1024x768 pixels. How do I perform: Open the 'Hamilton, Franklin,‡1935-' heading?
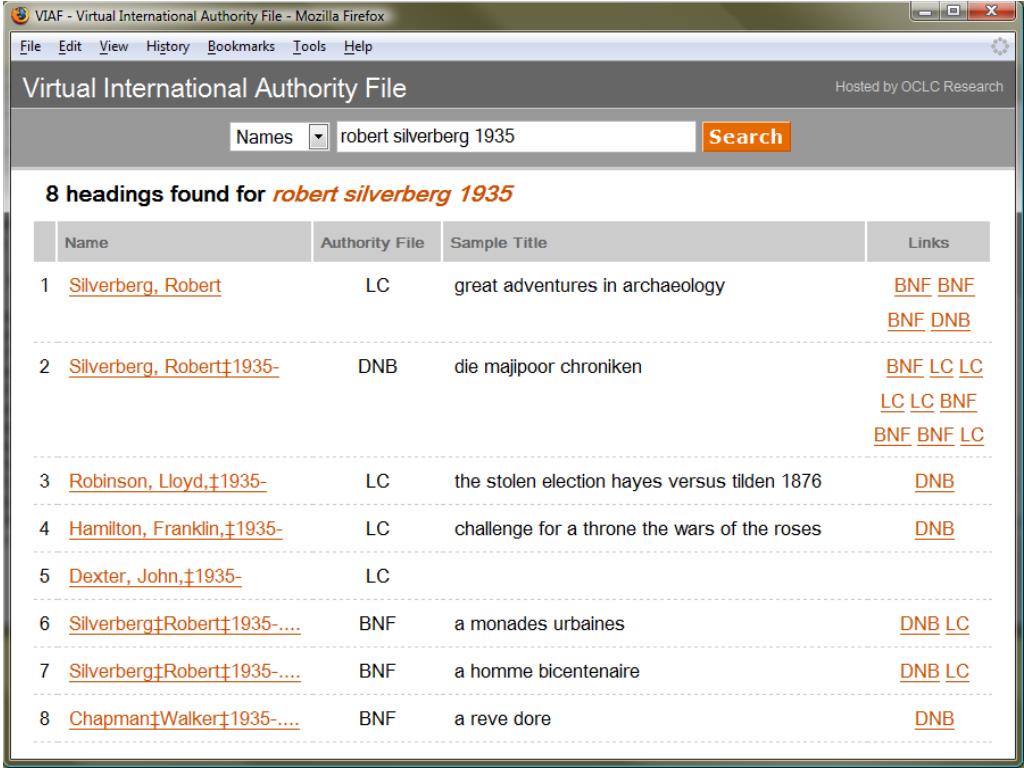176,529
